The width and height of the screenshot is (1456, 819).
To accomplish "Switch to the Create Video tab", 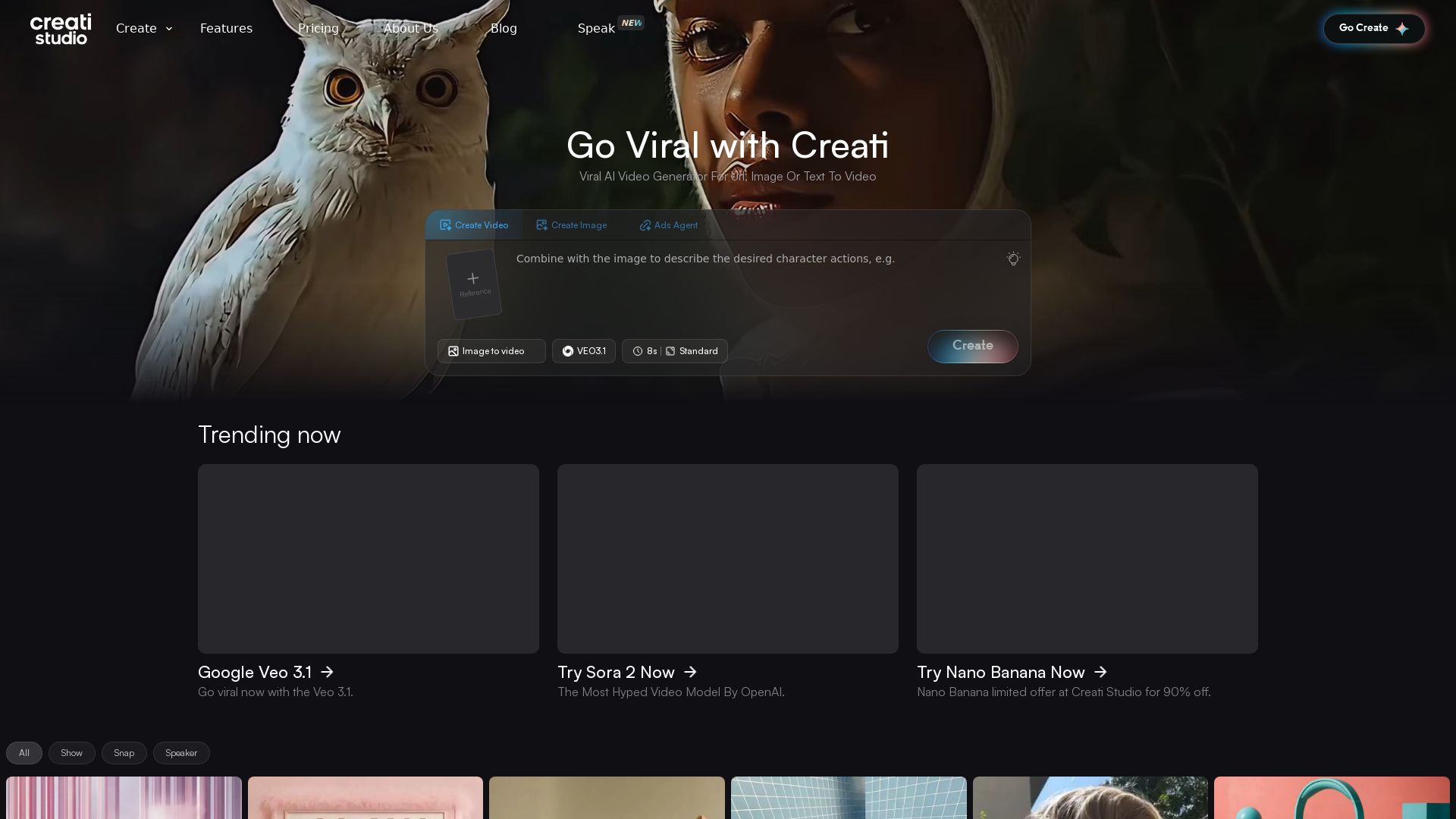I will [474, 225].
